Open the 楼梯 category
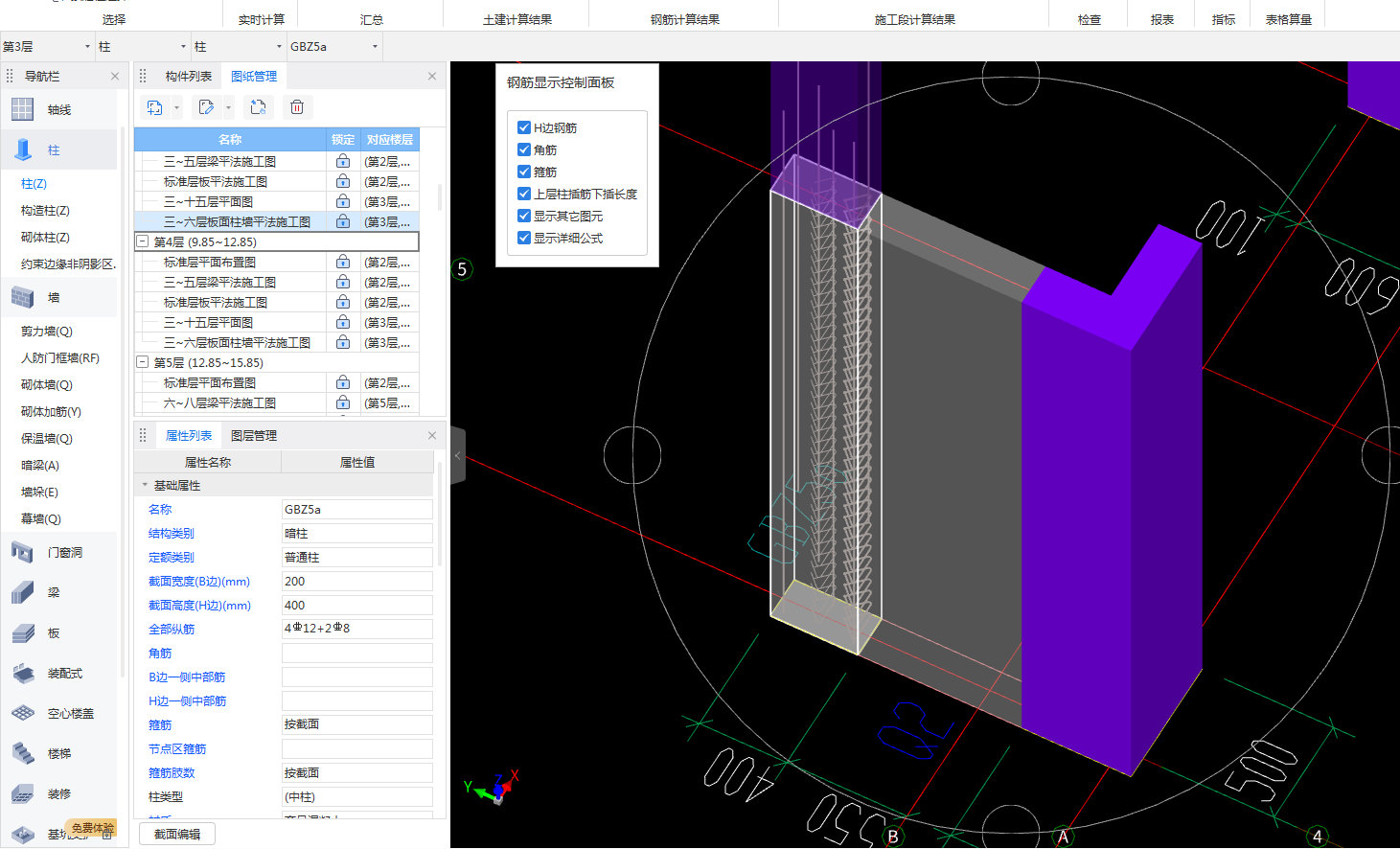Viewport: 1400px width, 849px height. click(58, 753)
